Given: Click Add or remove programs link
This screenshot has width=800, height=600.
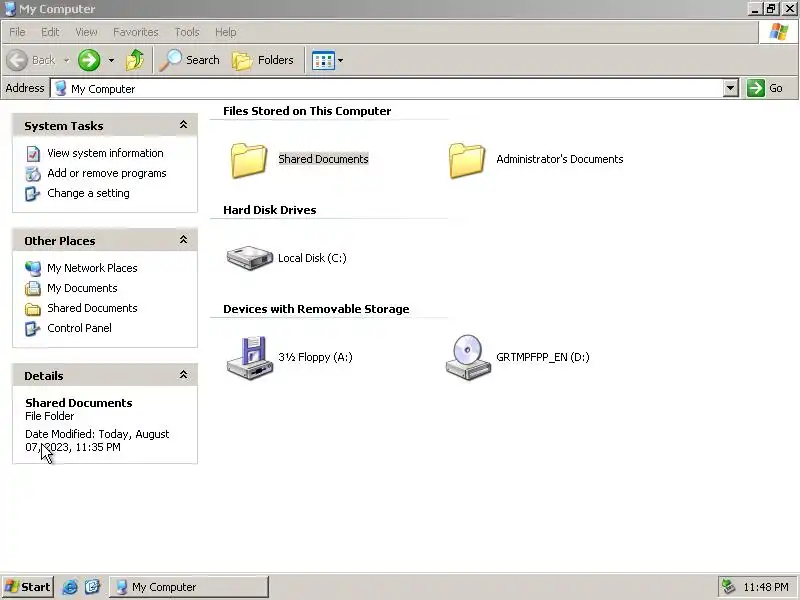Looking at the screenshot, I should point(107,173).
